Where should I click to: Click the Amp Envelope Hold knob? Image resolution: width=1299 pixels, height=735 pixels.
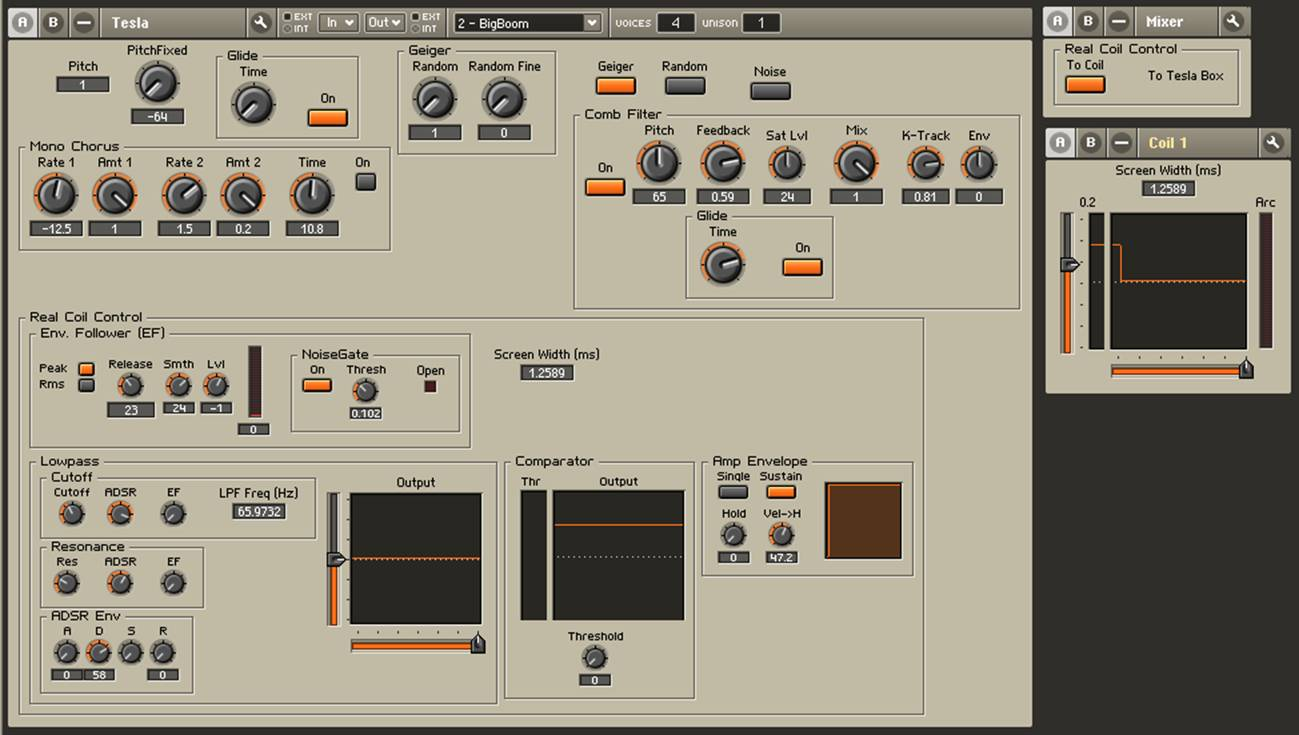[x=733, y=536]
